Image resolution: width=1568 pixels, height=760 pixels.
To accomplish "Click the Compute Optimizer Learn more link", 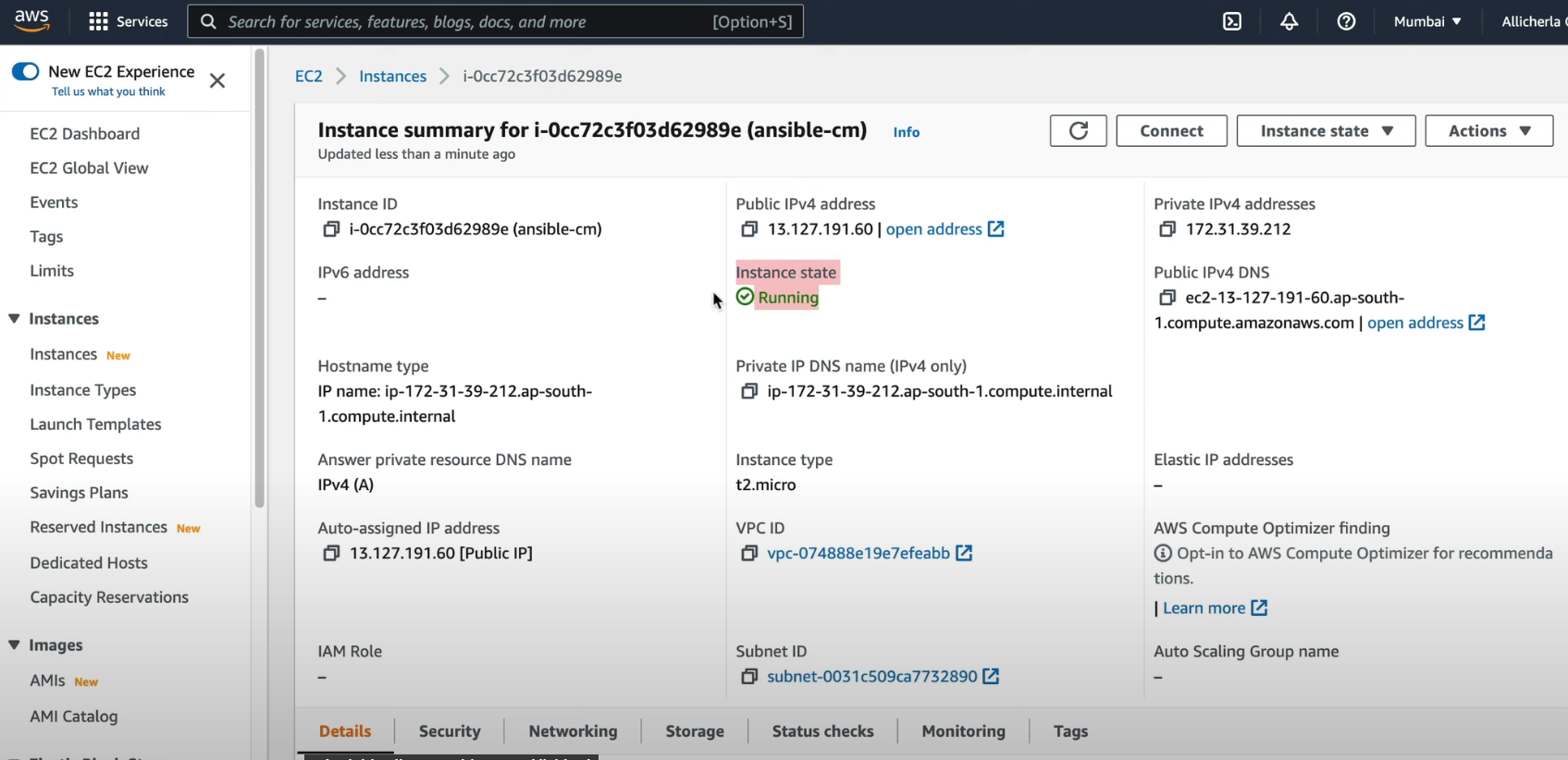I will [x=1204, y=608].
